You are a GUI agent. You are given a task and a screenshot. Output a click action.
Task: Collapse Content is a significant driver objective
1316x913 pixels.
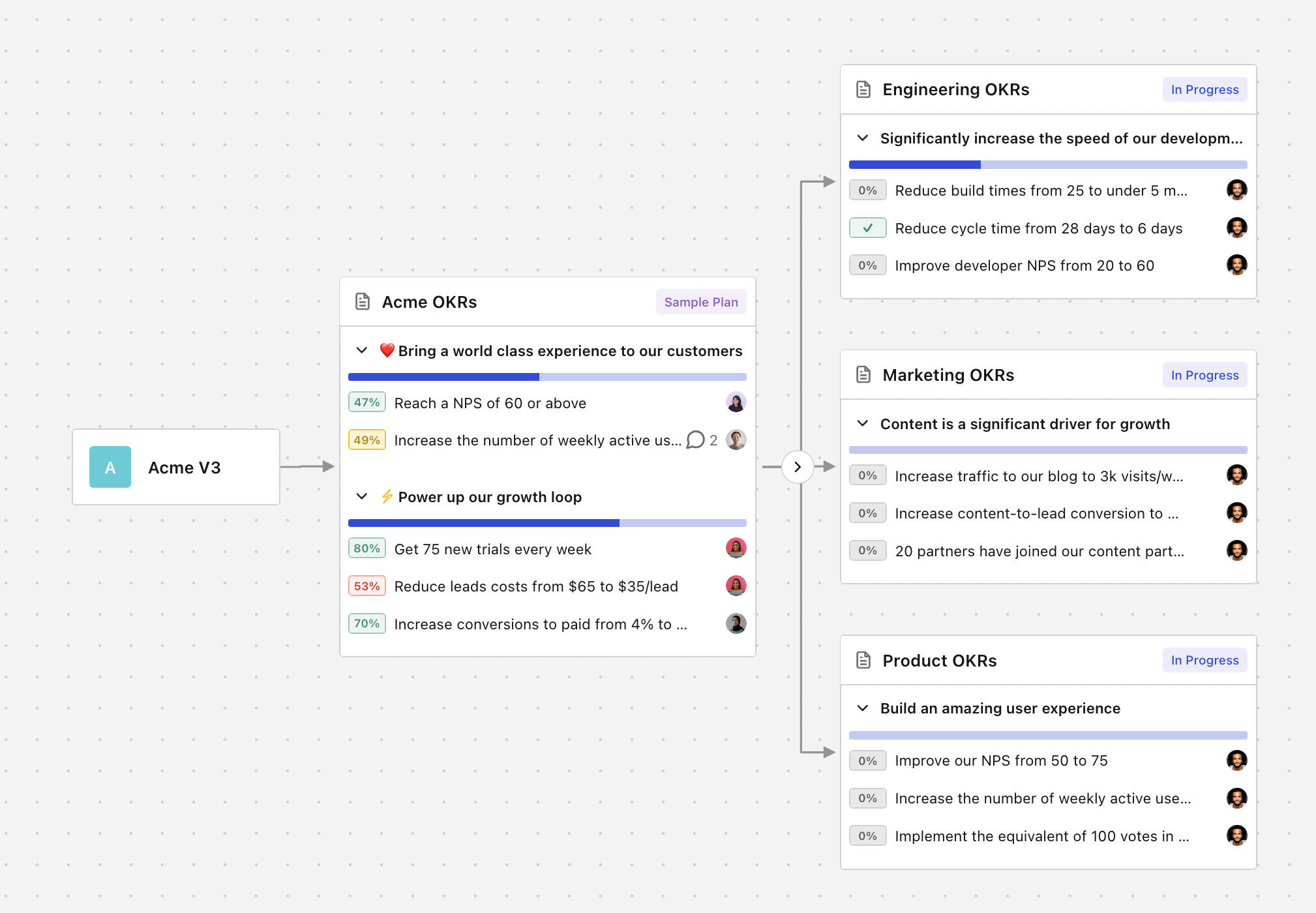click(863, 424)
